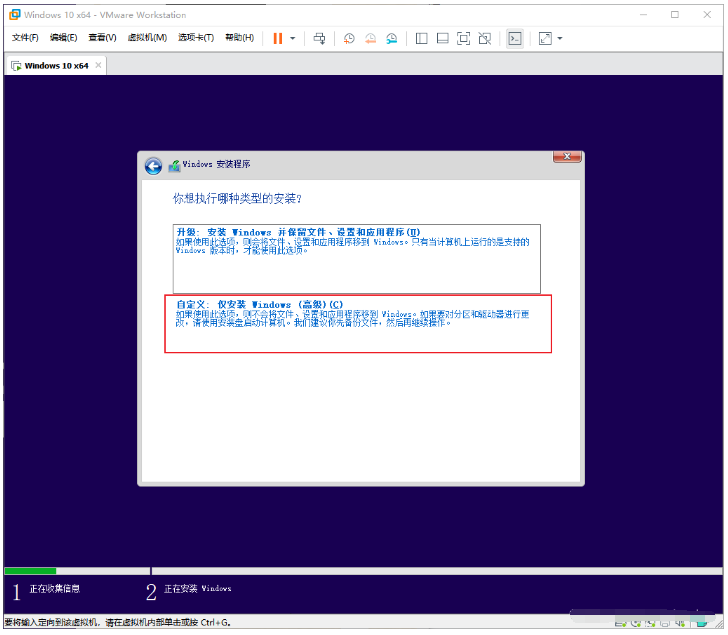Enter full screen mode icon
The image size is (728, 635).
463,38
